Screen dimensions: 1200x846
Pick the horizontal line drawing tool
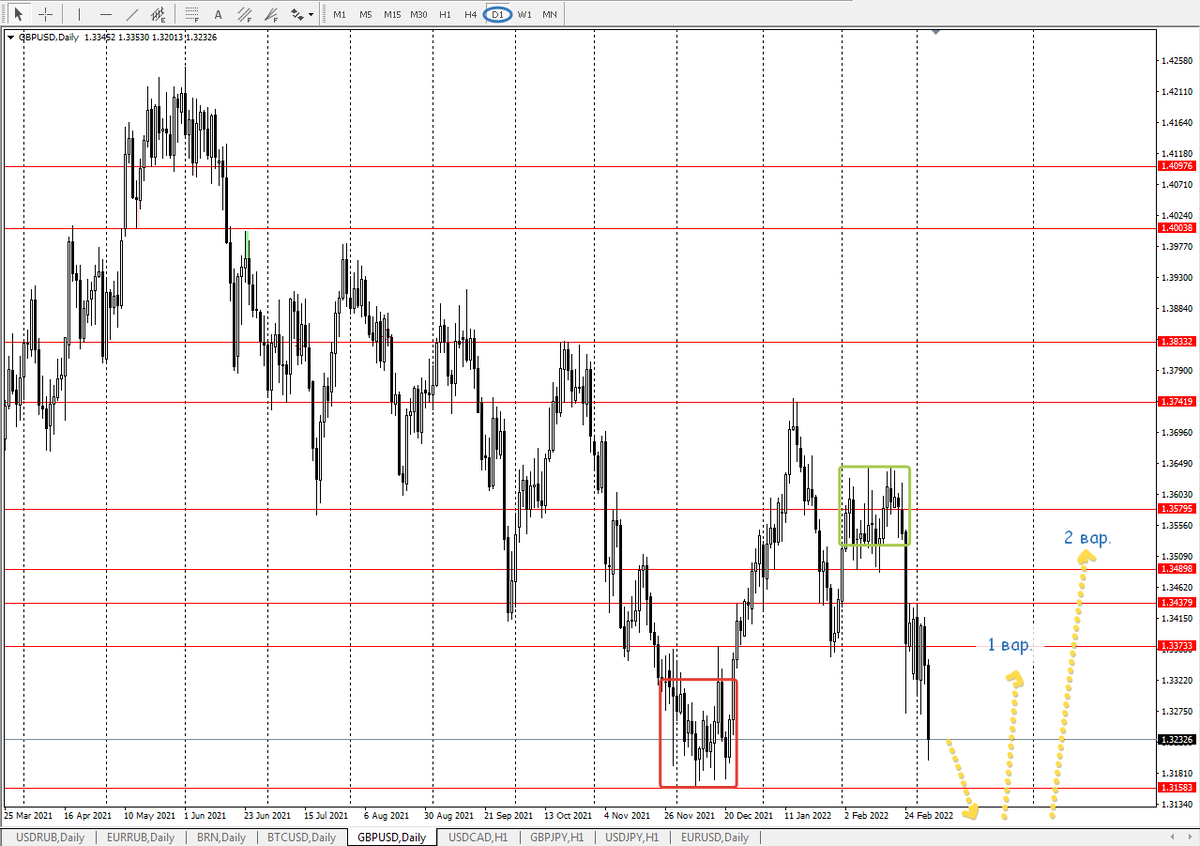pos(105,14)
